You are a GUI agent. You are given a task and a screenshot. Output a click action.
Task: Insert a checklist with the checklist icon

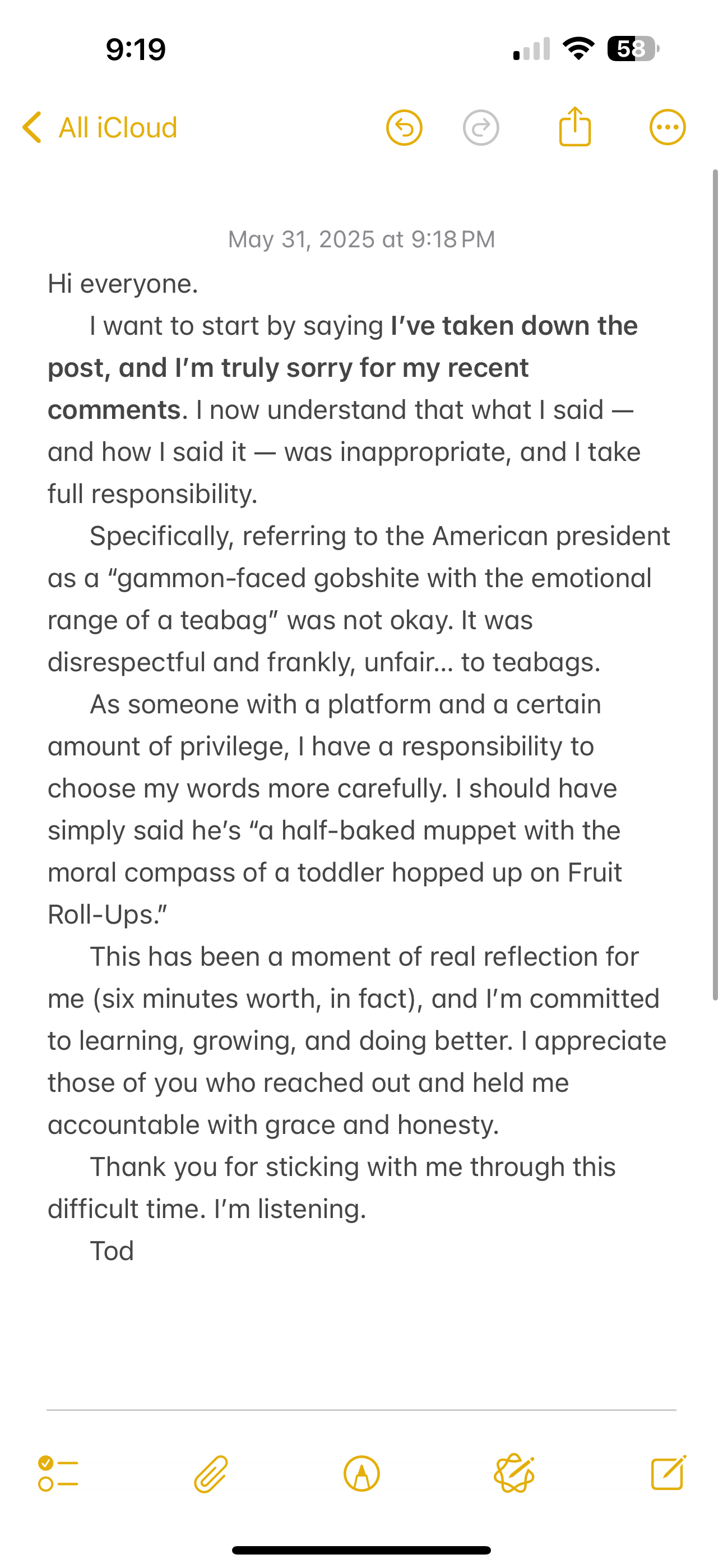pos(57,1474)
